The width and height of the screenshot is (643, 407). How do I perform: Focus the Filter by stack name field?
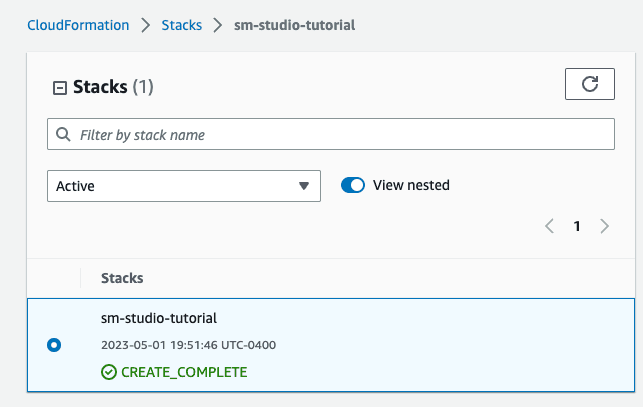[340, 134]
